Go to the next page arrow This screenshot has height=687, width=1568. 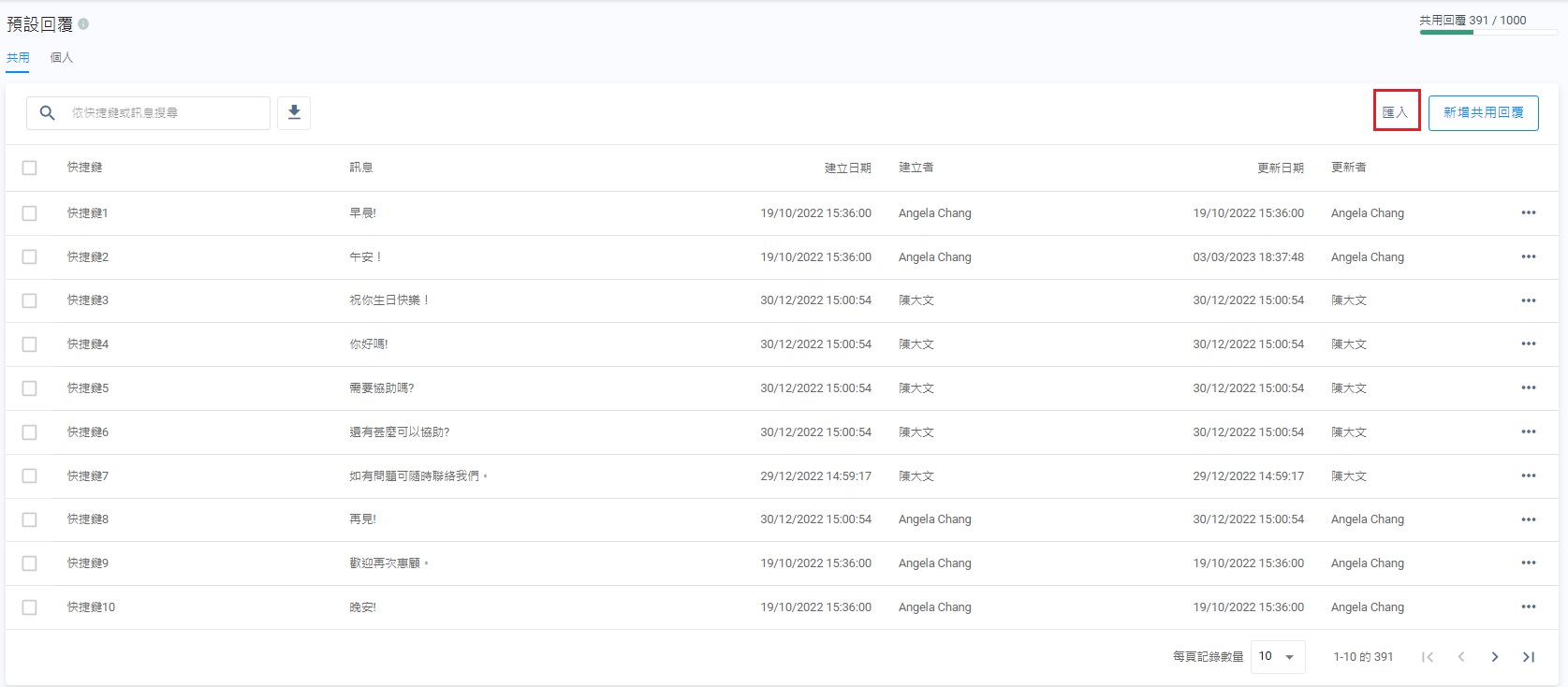tap(1494, 657)
